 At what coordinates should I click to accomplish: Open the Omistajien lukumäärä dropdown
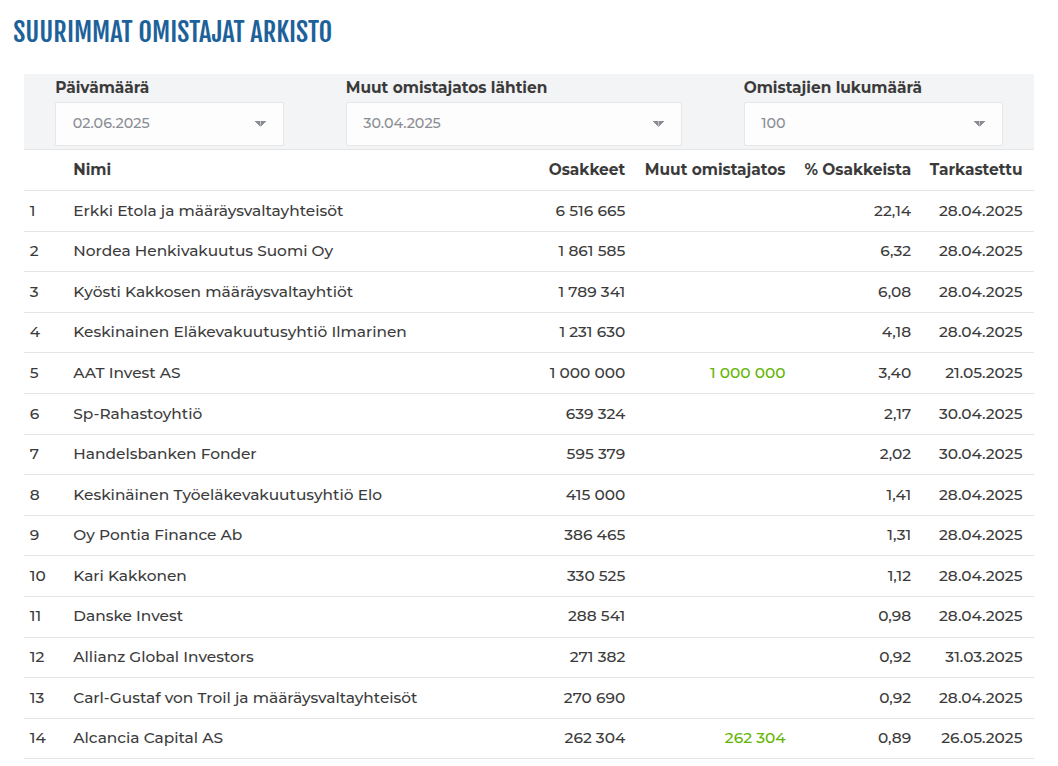click(x=873, y=124)
